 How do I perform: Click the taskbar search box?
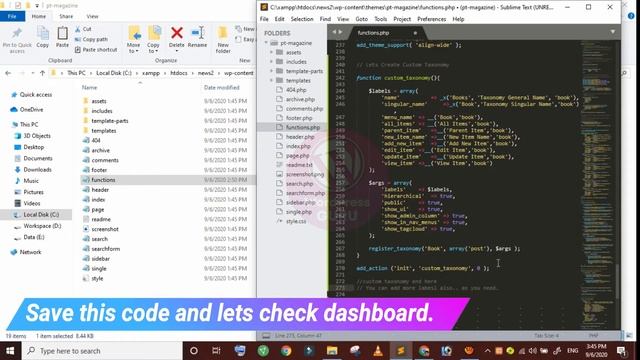[x=102, y=351]
